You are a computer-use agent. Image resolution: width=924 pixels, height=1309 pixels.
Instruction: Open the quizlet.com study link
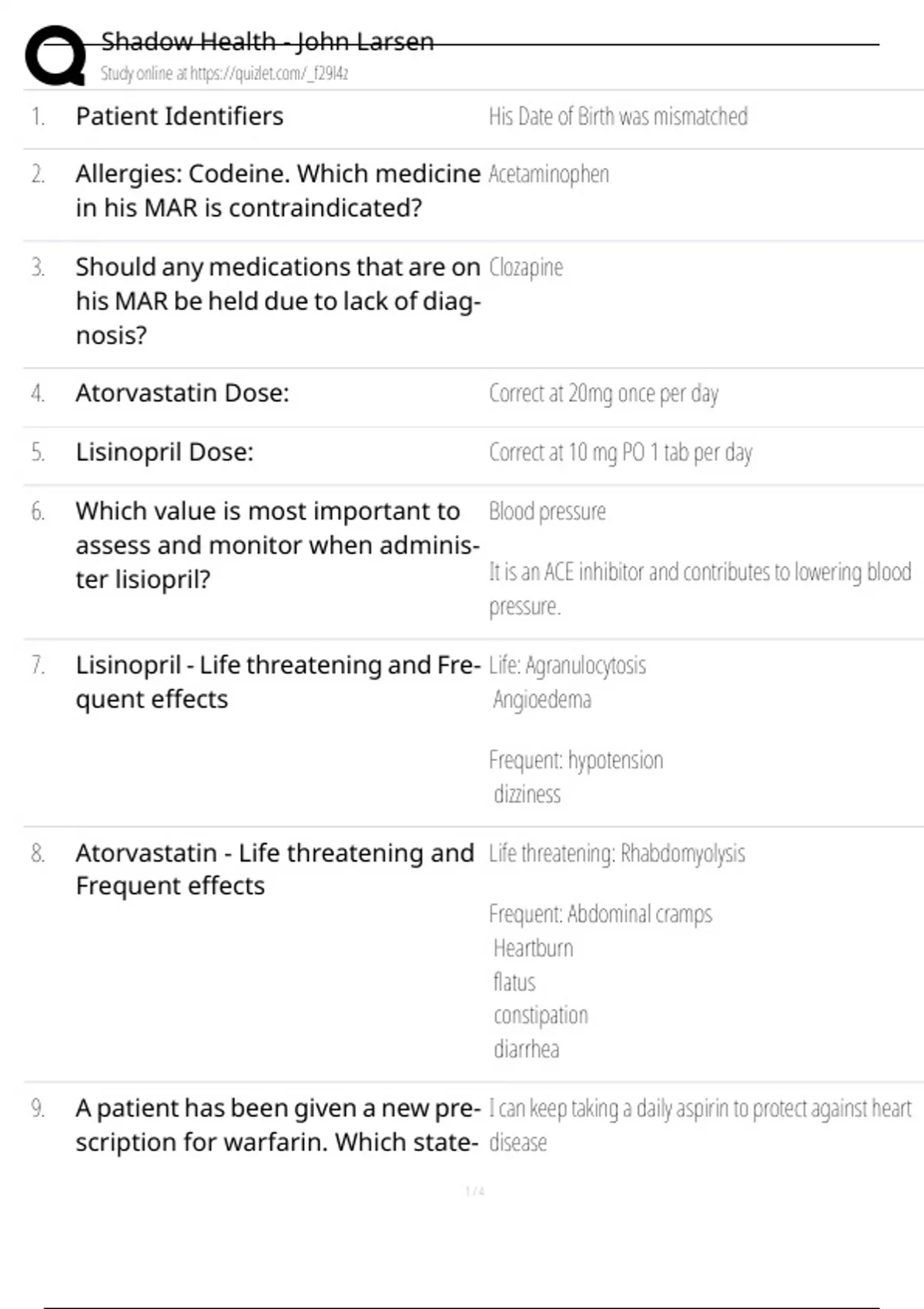point(224,74)
